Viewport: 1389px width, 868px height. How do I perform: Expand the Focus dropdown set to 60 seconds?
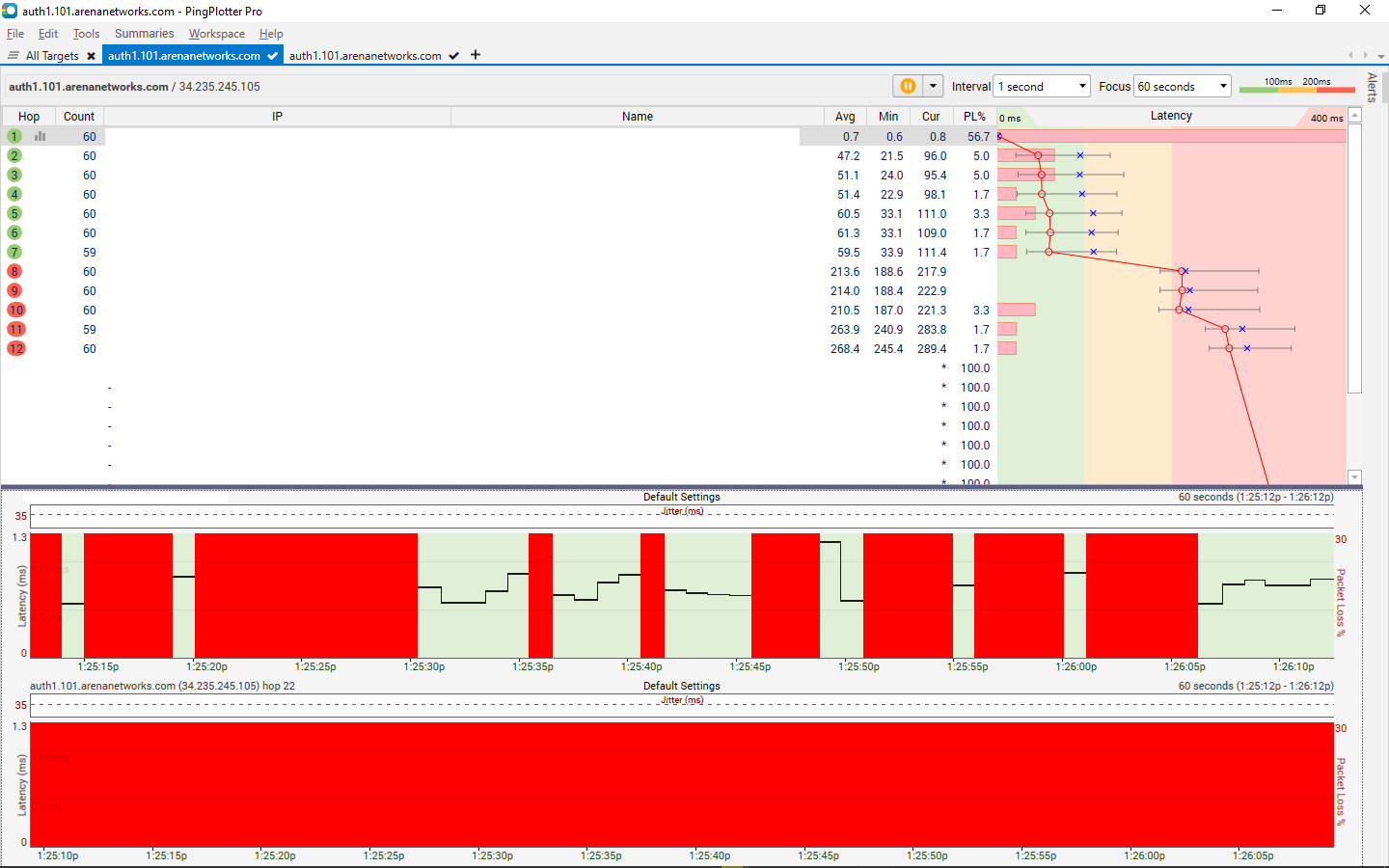tap(1183, 86)
